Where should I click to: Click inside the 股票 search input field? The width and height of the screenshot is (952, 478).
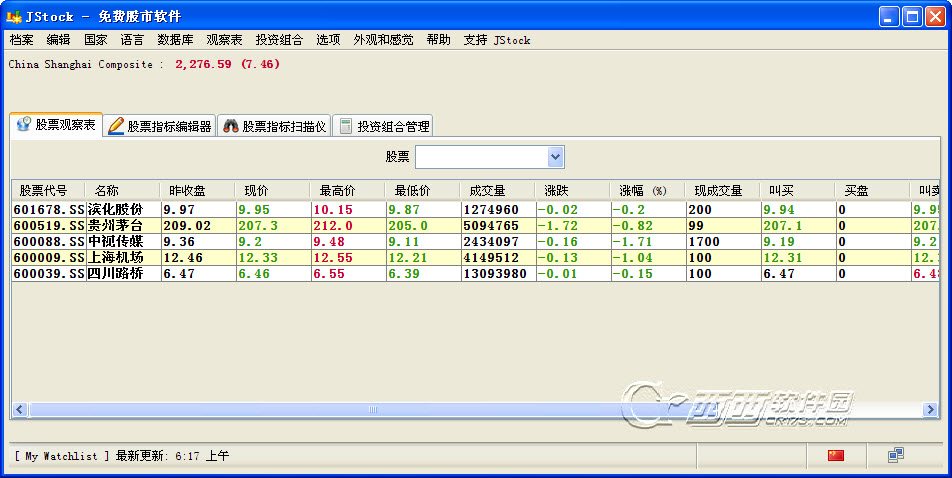(481, 157)
